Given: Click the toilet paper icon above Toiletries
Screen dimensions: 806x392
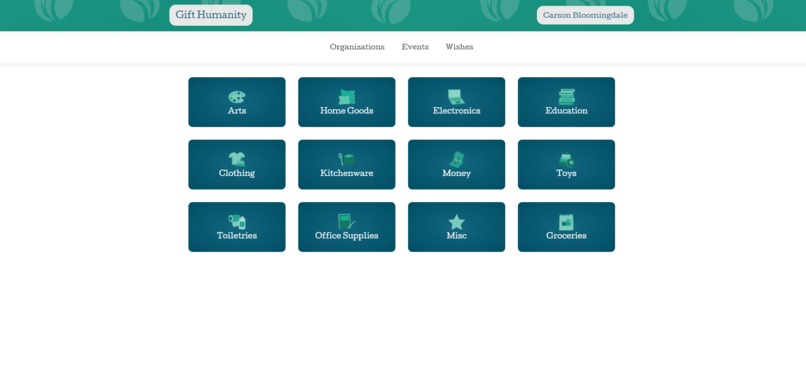Looking at the screenshot, I should pyautogui.click(x=236, y=221).
